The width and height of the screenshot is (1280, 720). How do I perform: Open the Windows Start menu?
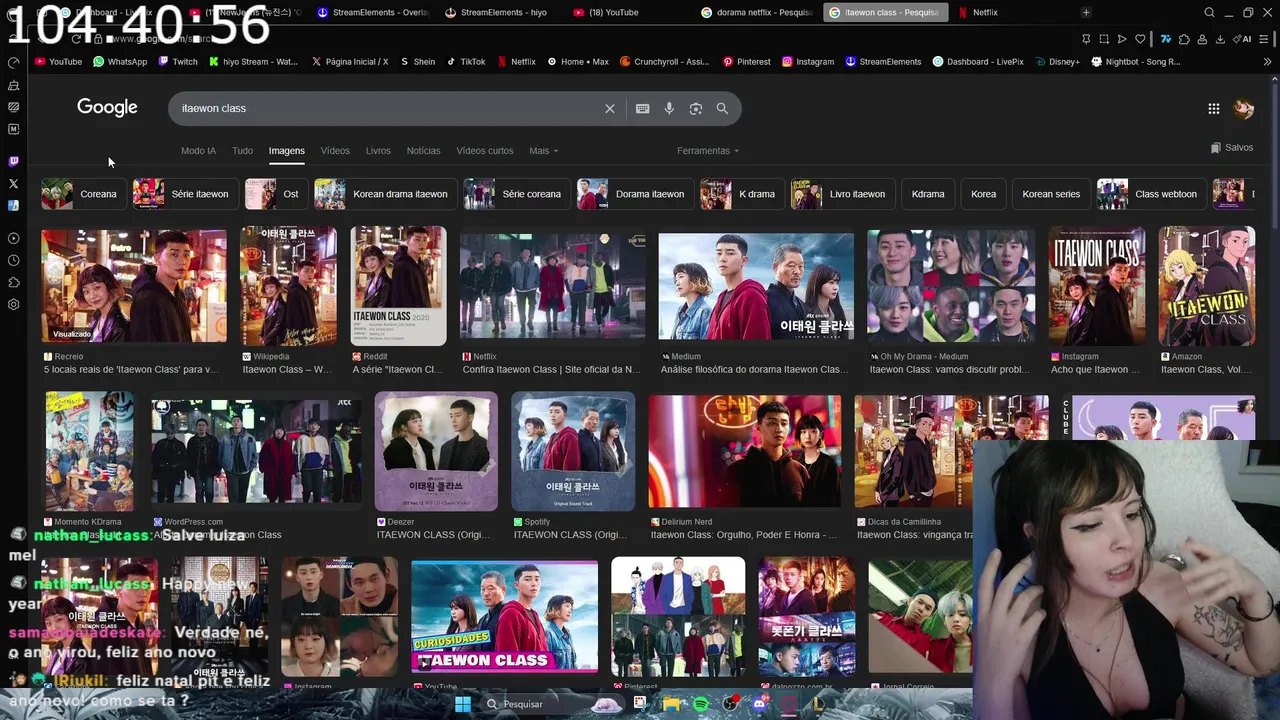click(x=463, y=704)
